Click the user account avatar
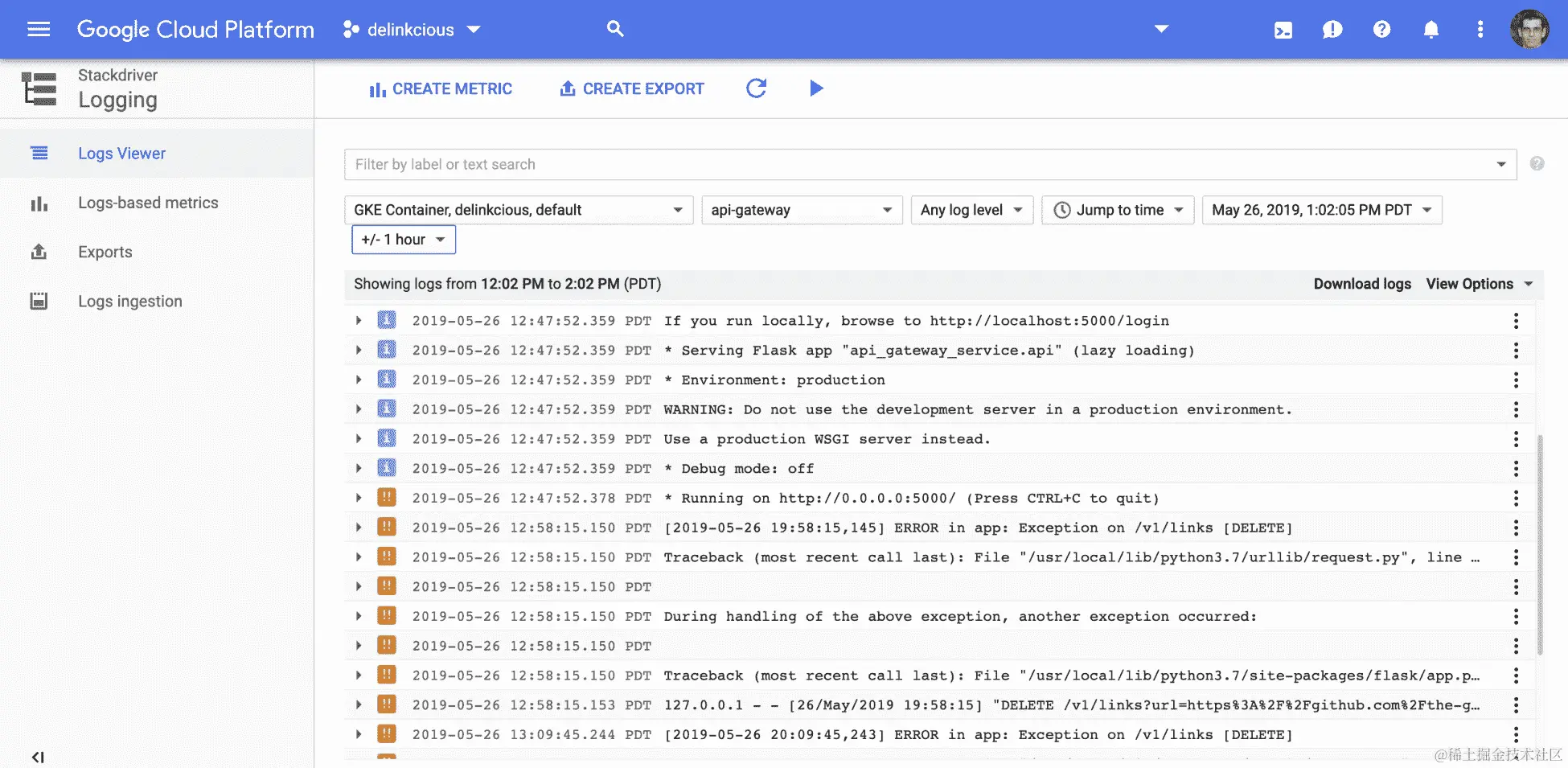 (x=1529, y=30)
